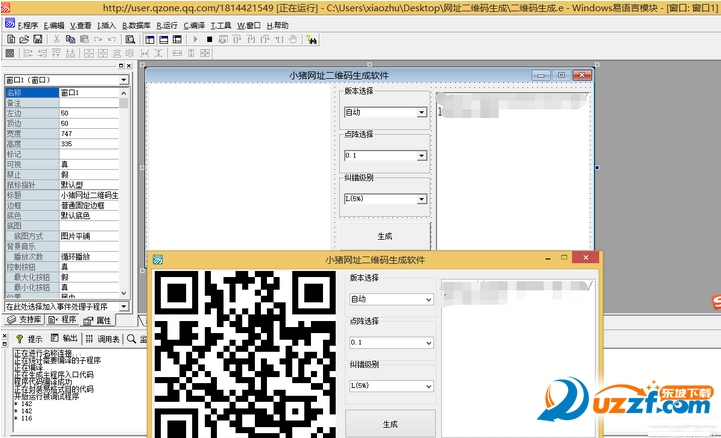This screenshot has height=438, width=721.
Task: Open 点阵选择 dropdown in design window
Action: click(421, 156)
